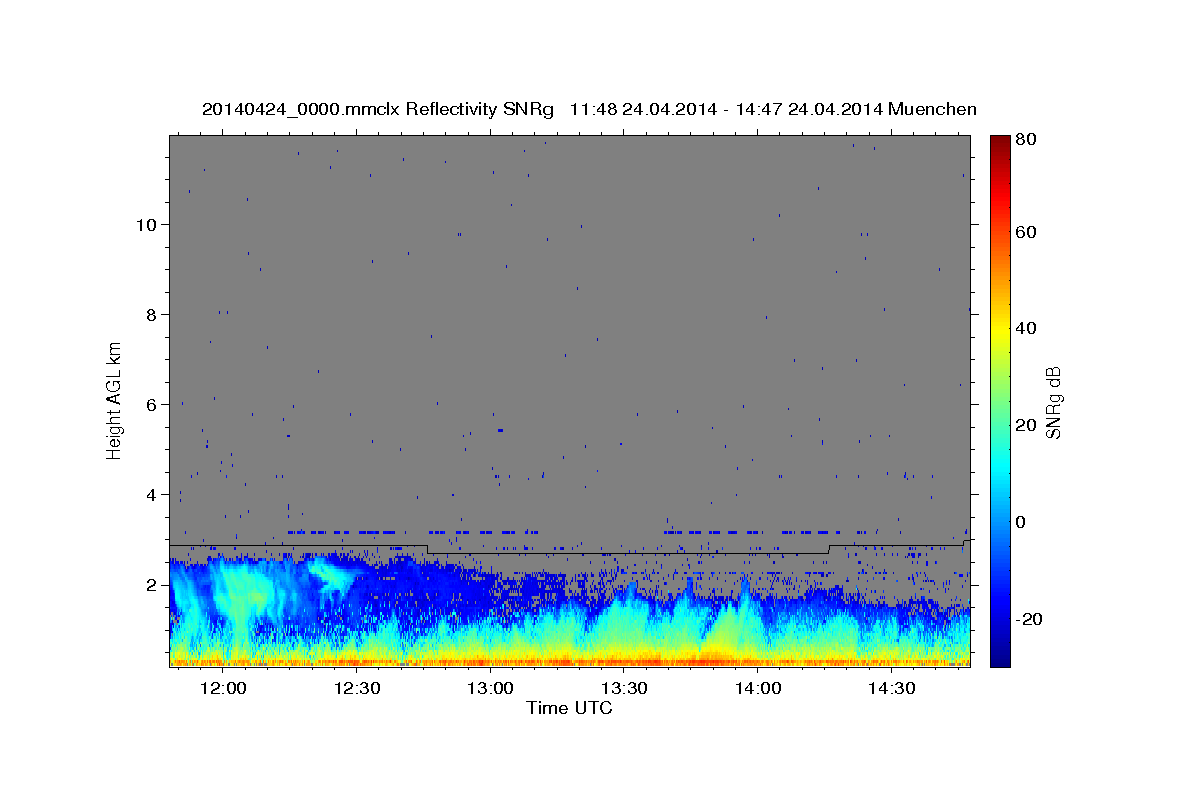1200x800 pixels.
Task: Click the 14:00 time tick label
Action: pos(758,689)
